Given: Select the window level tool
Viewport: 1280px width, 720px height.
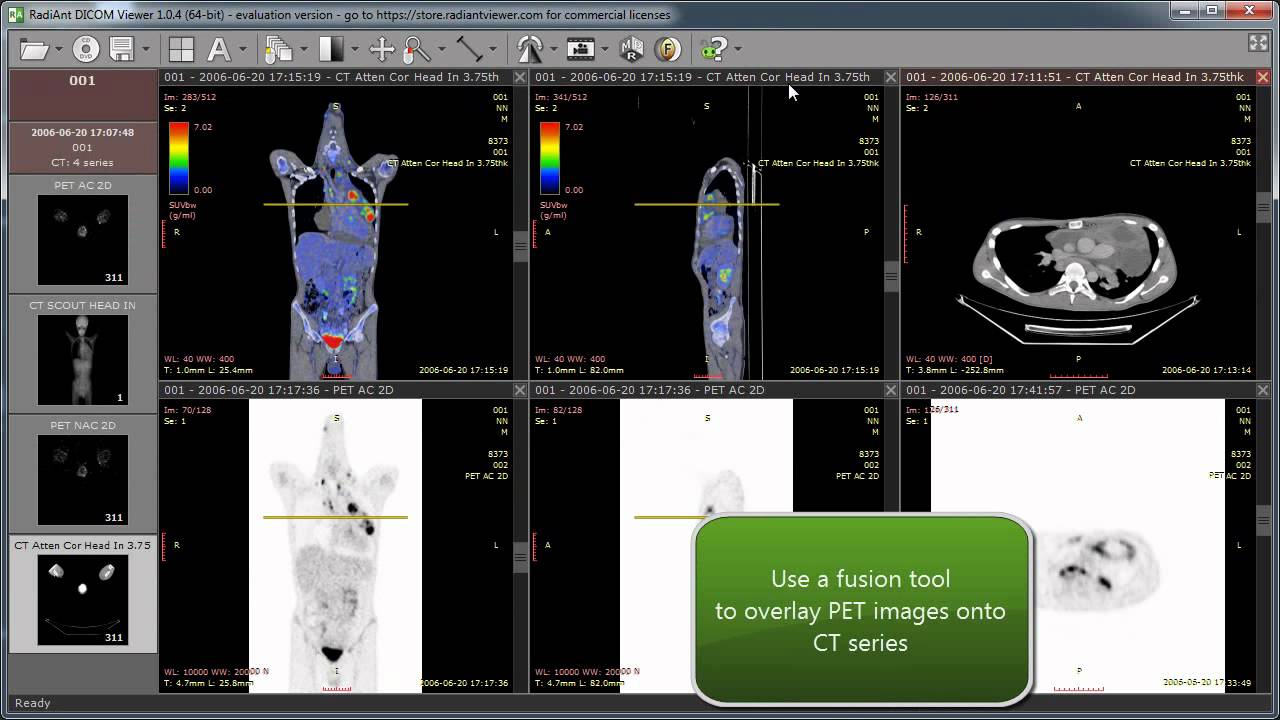Looking at the screenshot, I should pyautogui.click(x=332, y=49).
